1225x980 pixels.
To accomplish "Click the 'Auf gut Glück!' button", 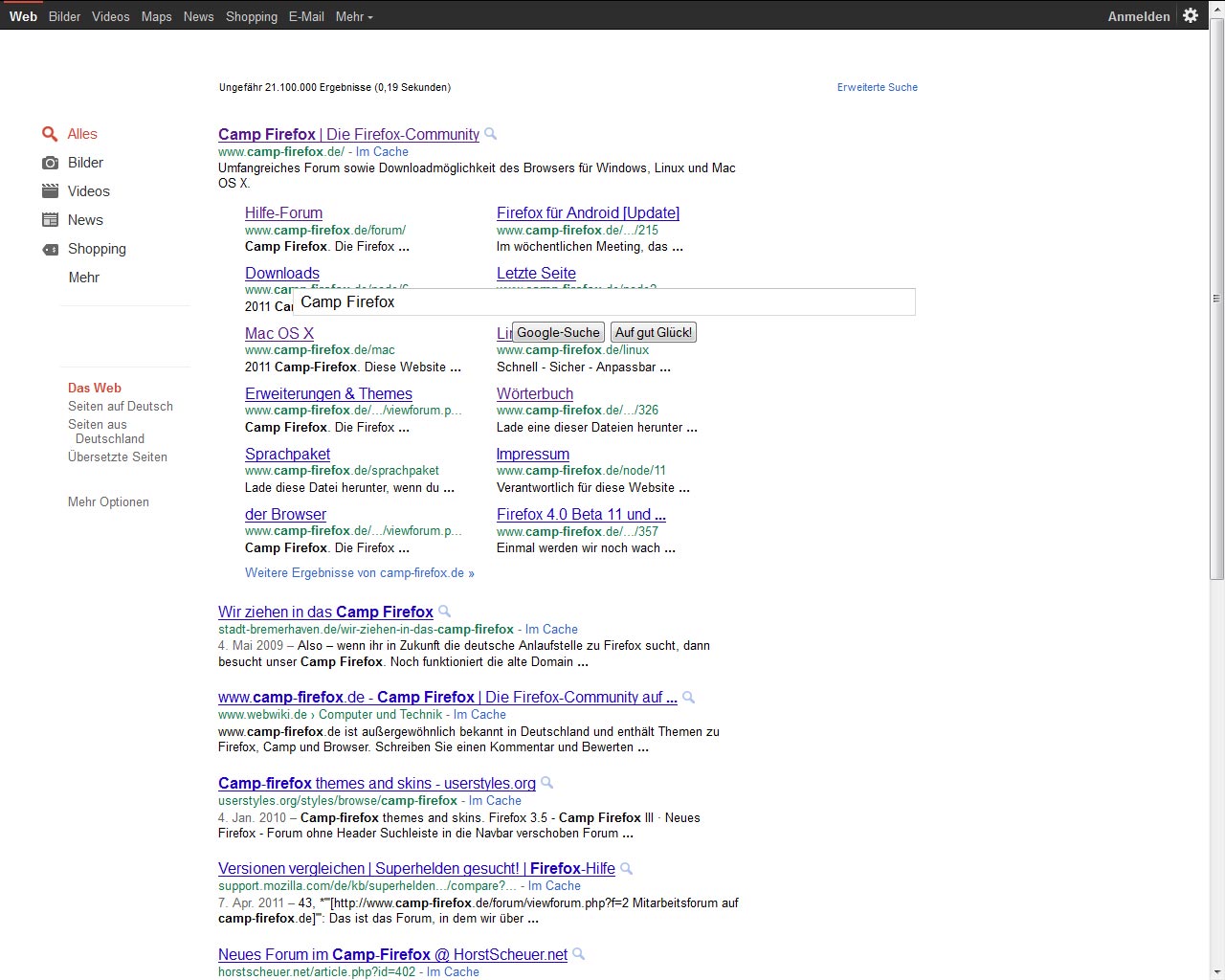I will pyautogui.click(x=654, y=332).
